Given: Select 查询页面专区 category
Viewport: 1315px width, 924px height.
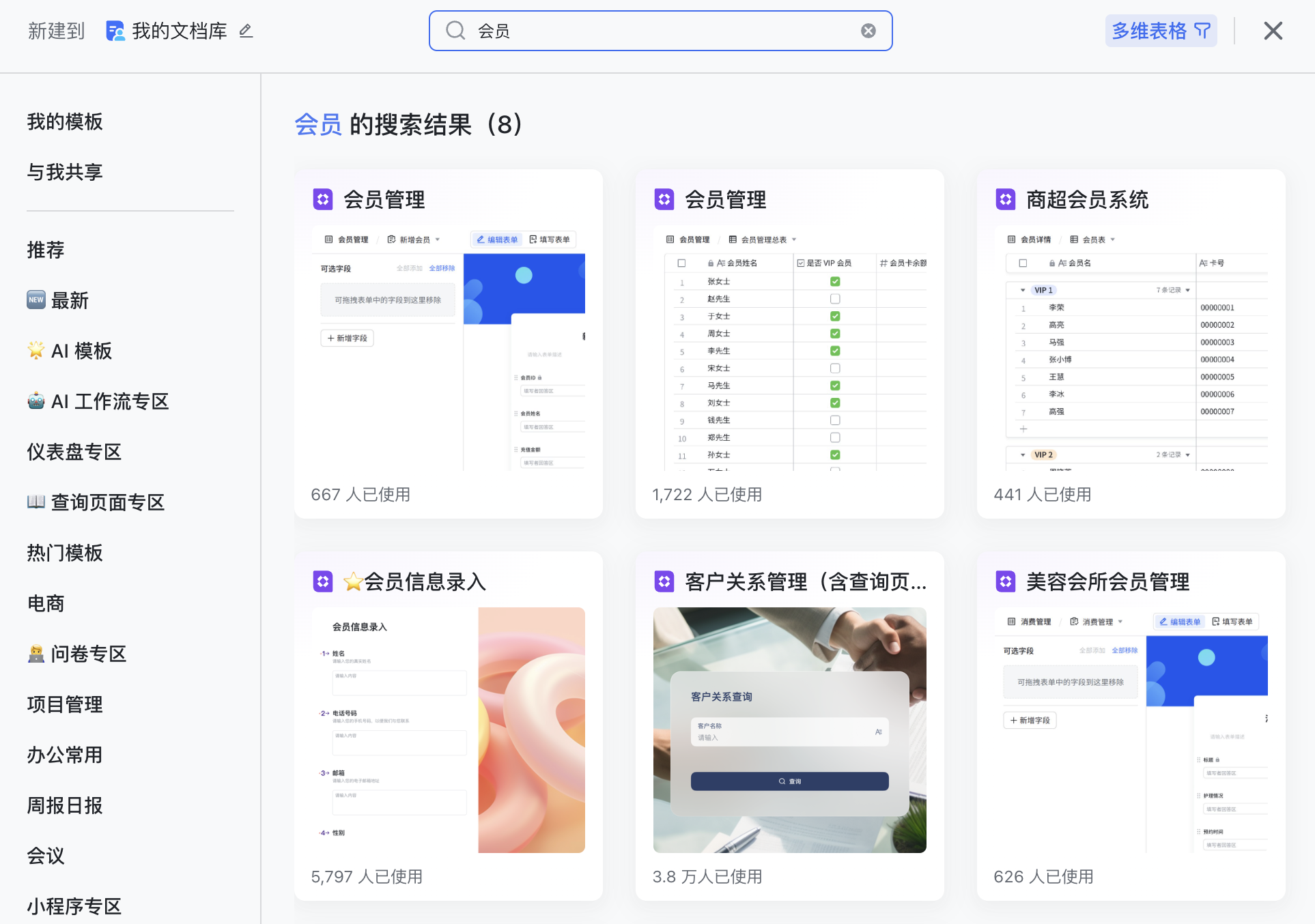Looking at the screenshot, I should pyautogui.click(x=108, y=503).
